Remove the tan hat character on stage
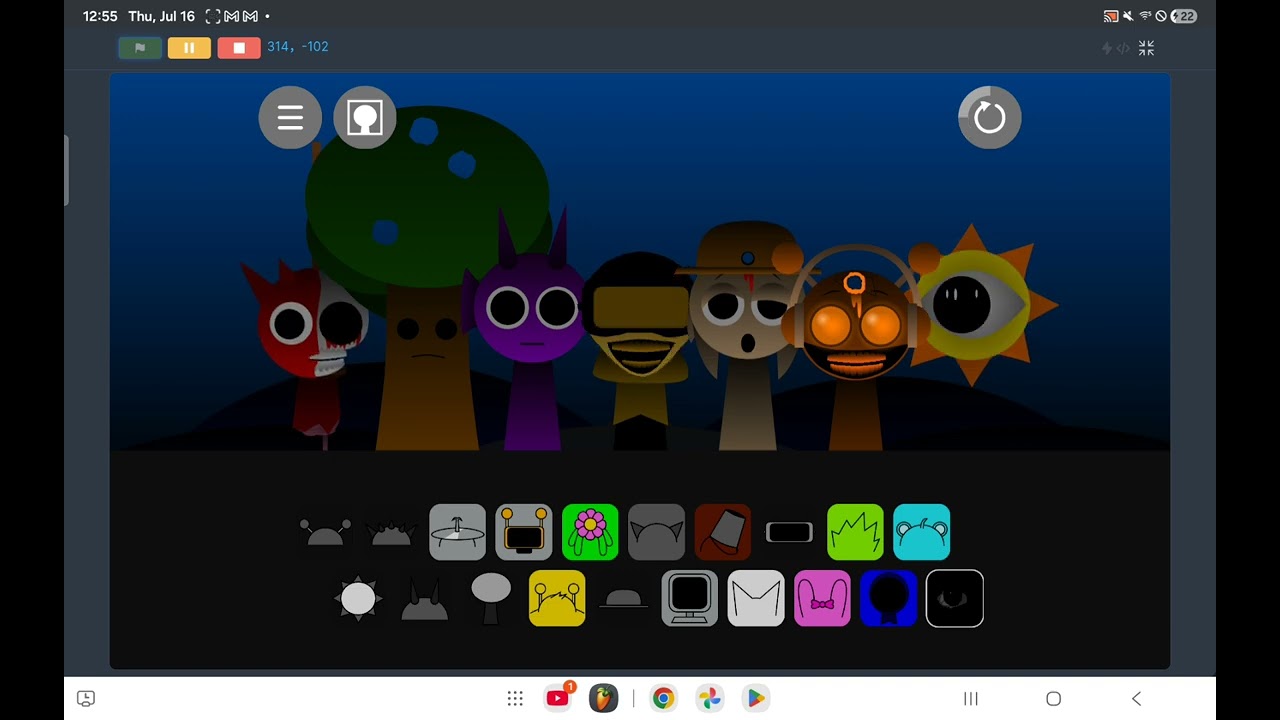 [747, 335]
